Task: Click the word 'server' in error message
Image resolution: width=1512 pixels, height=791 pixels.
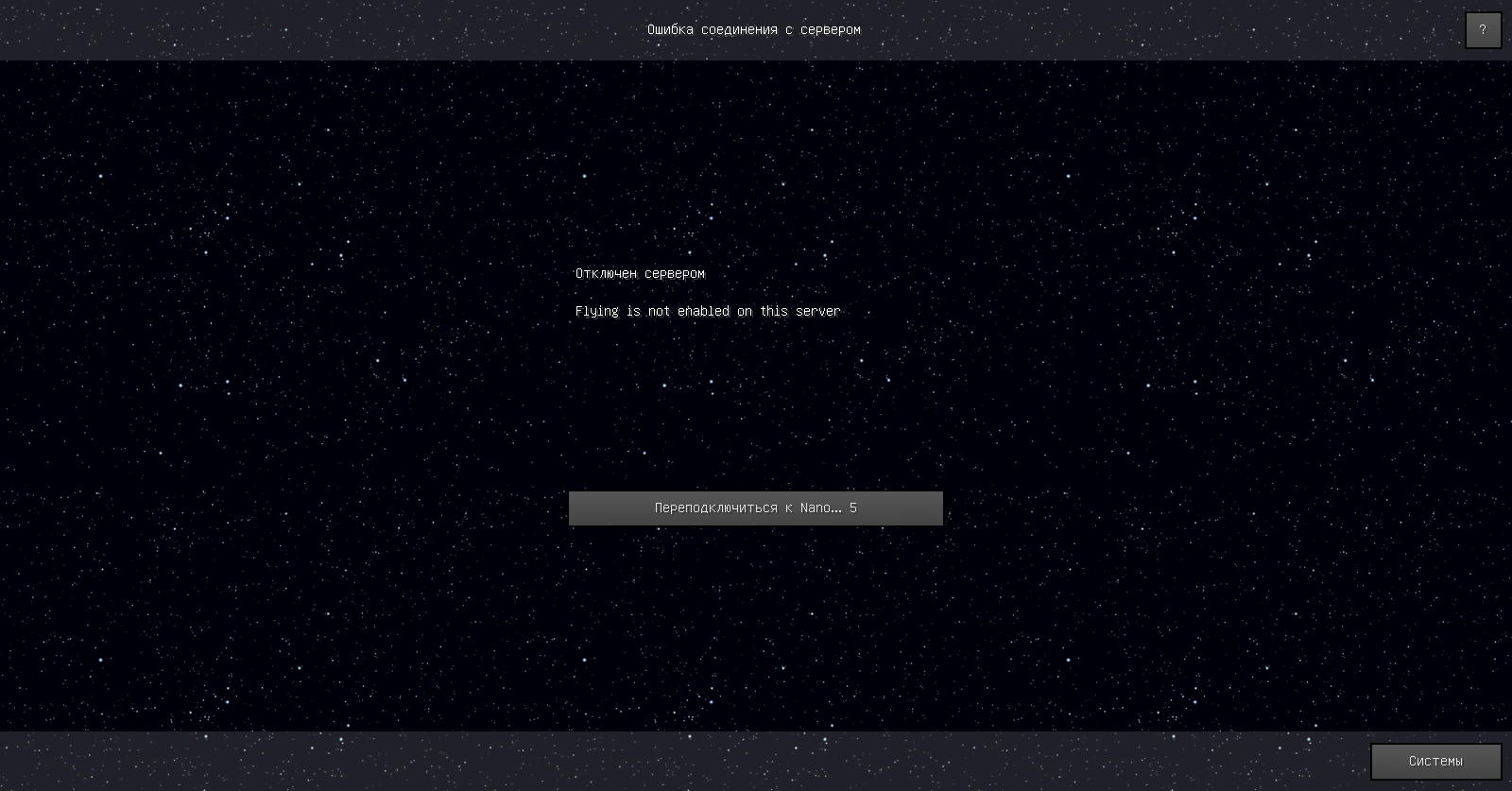Action: 817,311
